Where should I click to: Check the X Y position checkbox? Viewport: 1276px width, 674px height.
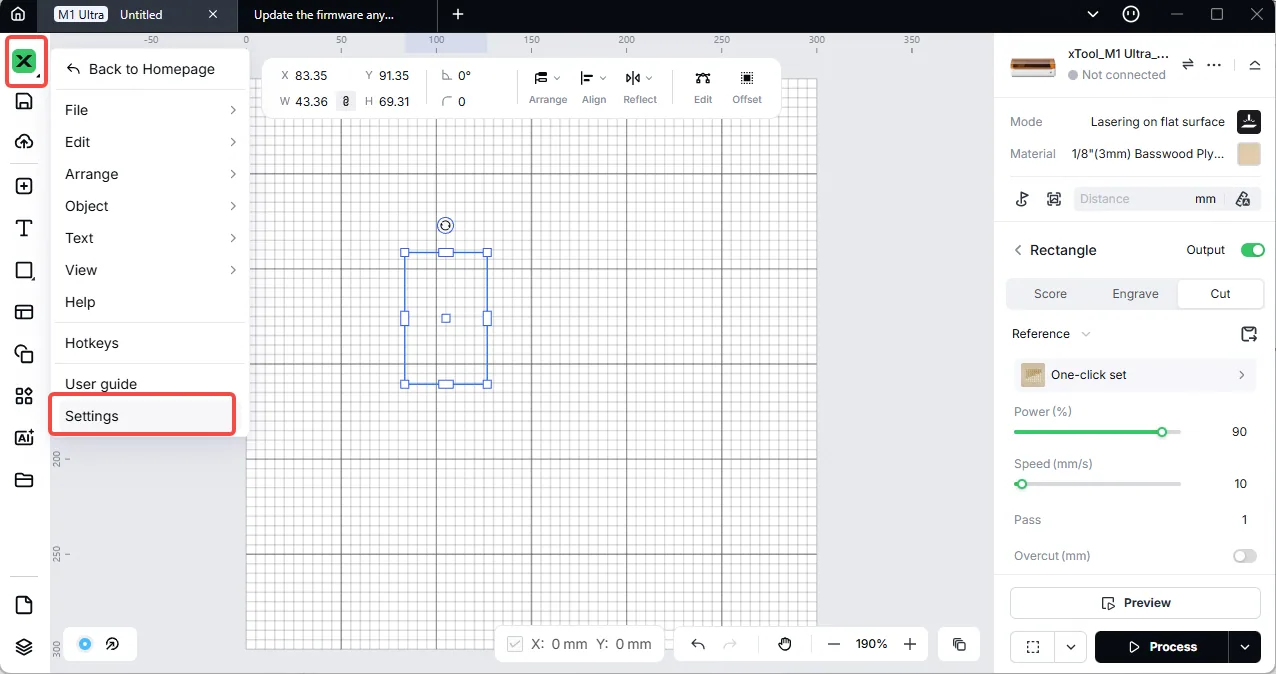515,644
